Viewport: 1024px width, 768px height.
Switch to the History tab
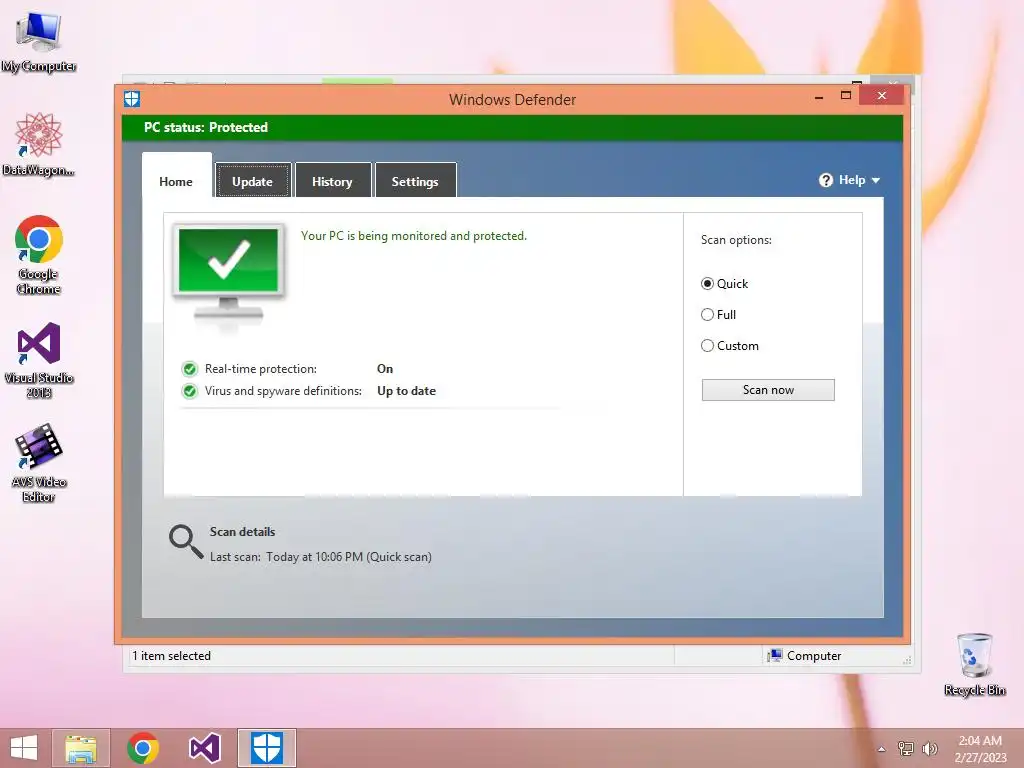click(x=332, y=182)
